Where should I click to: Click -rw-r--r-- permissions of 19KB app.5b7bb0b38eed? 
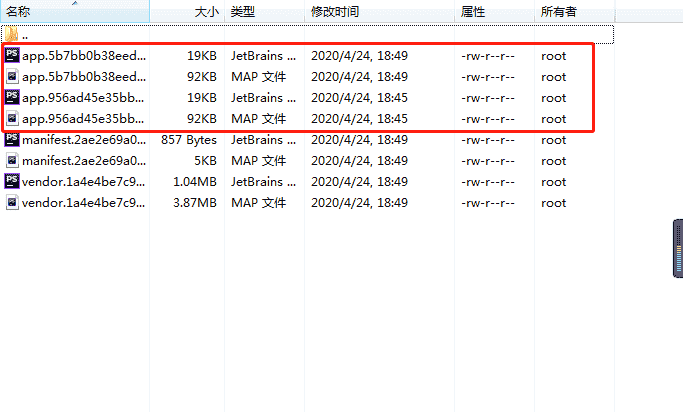click(488, 56)
